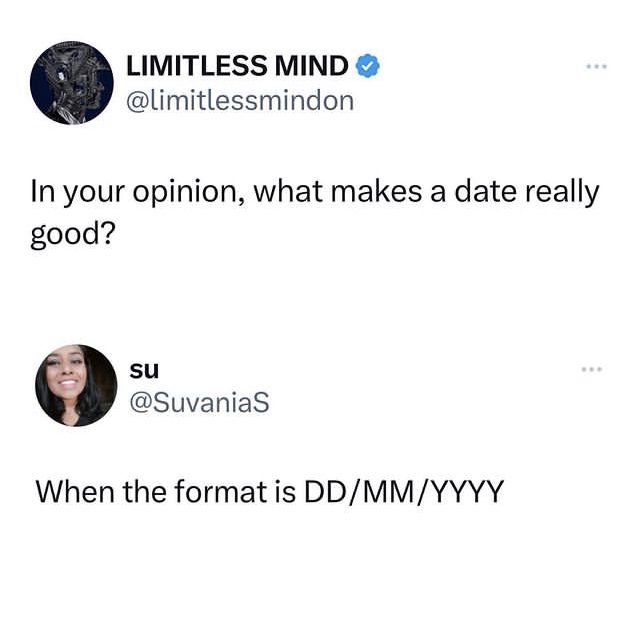Visit the @limitlessmindon handle

pyautogui.click(x=240, y=101)
